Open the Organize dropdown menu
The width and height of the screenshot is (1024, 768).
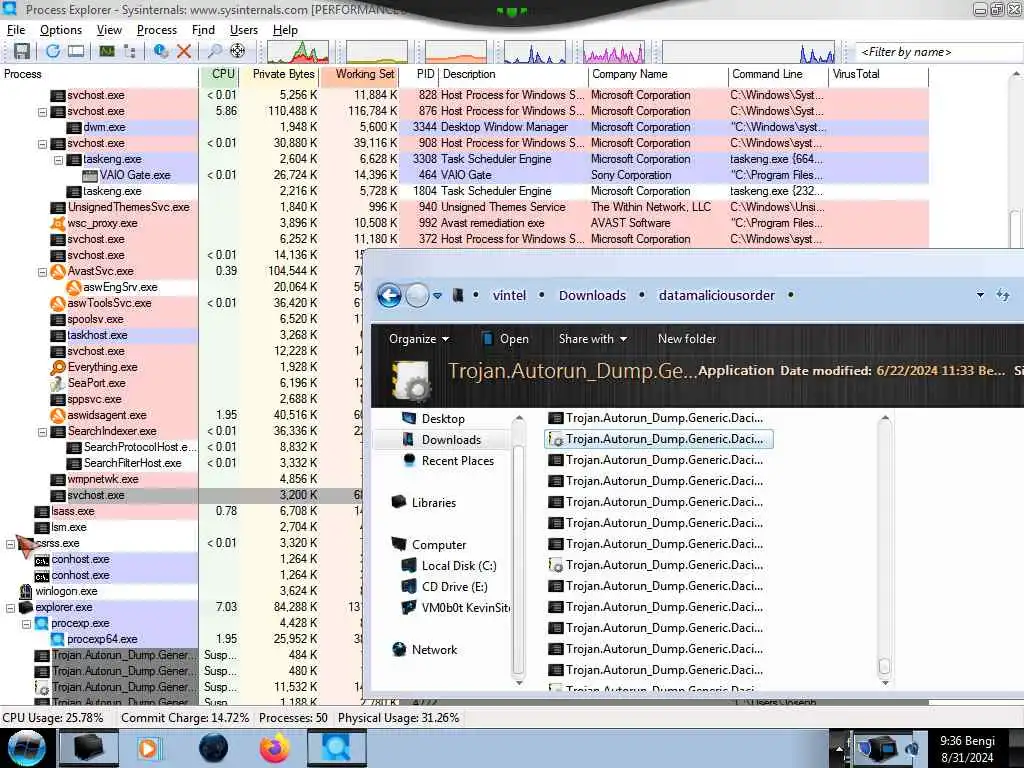pos(419,339)
